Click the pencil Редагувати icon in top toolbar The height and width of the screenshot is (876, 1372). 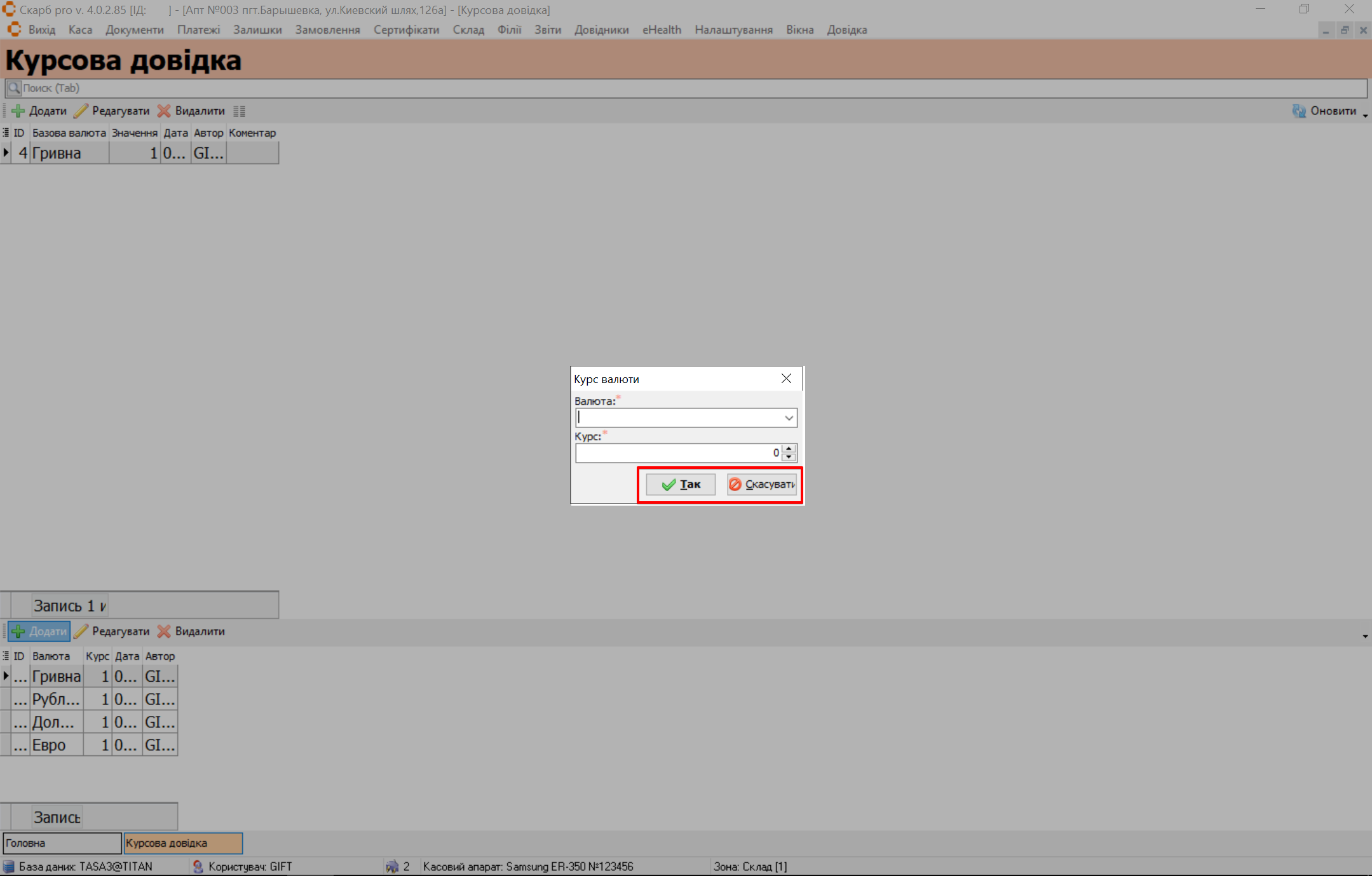coord(81,111)
